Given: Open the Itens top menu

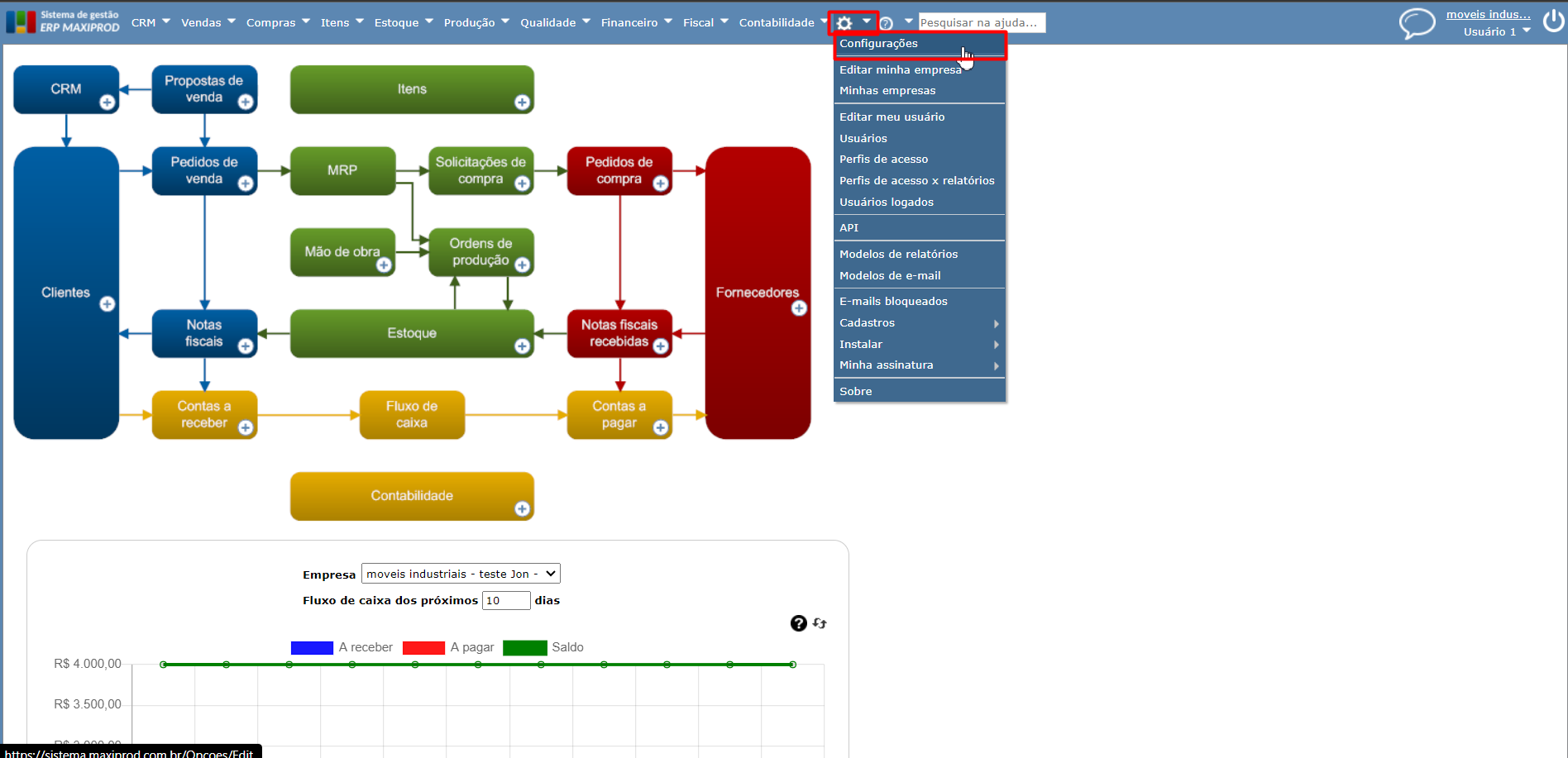Looking at the screenshot, I should [x=342, y=22].
